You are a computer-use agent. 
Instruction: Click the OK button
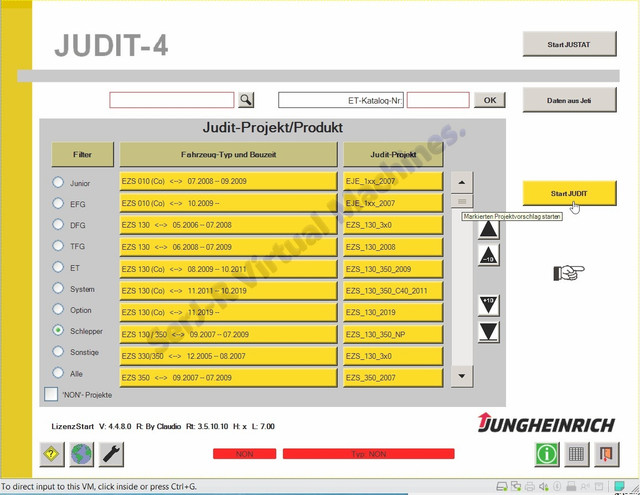point(489,100)
